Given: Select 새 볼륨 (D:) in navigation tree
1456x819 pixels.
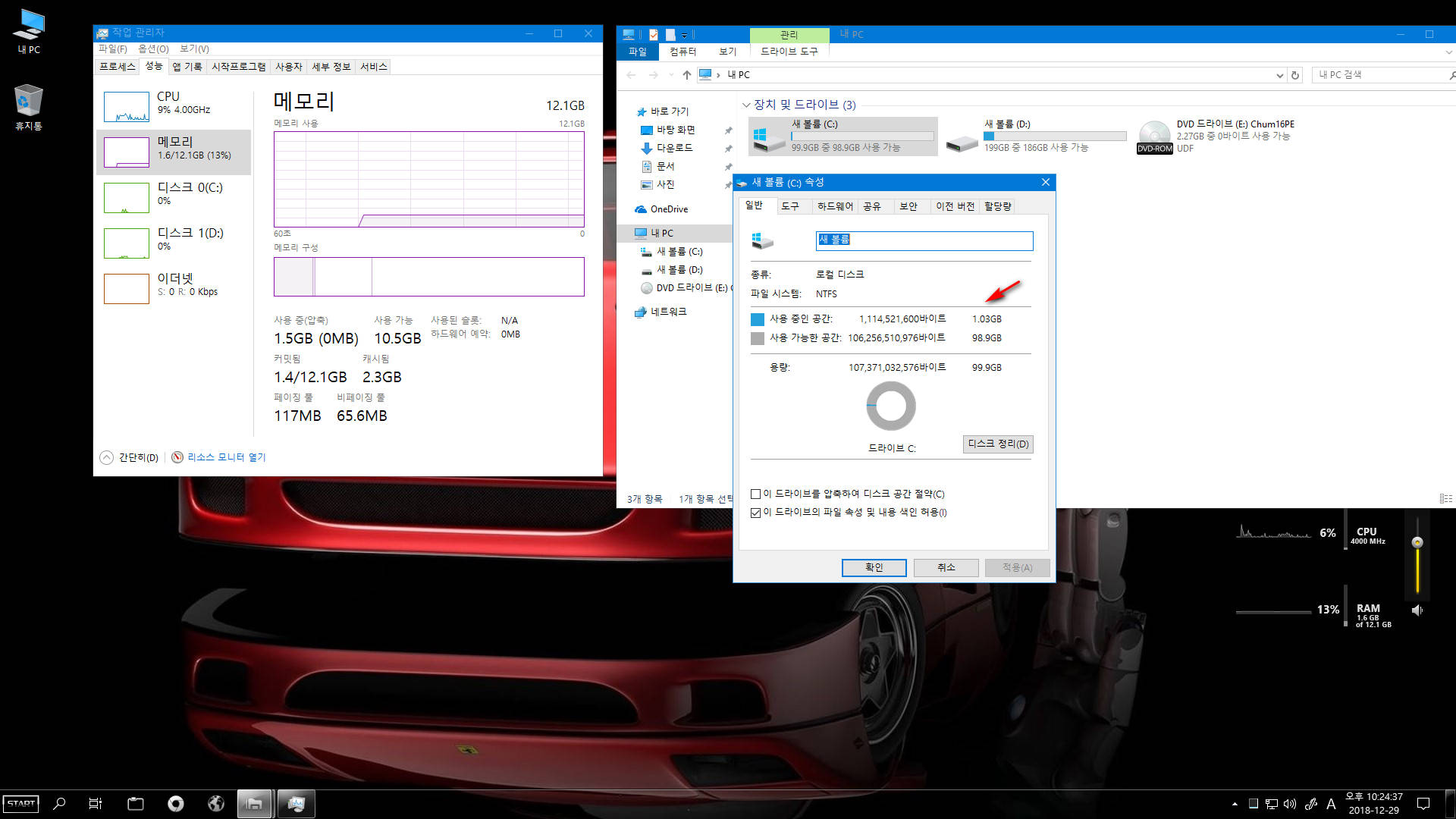Looking at the screenshot, I should tap(672, 270).
